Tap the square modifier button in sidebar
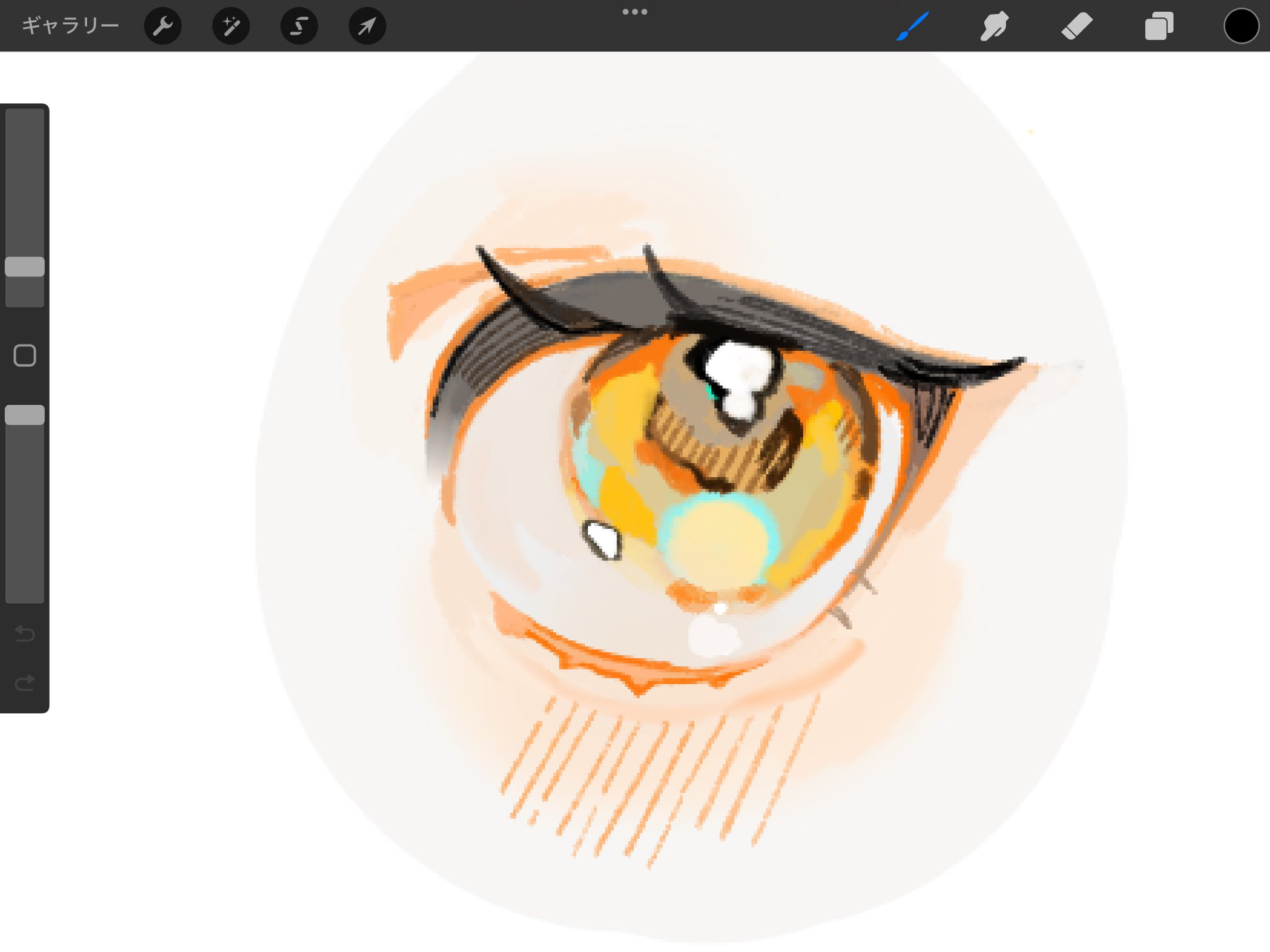This screenshot has width=1270, height=952. click(x=25, y=356)
